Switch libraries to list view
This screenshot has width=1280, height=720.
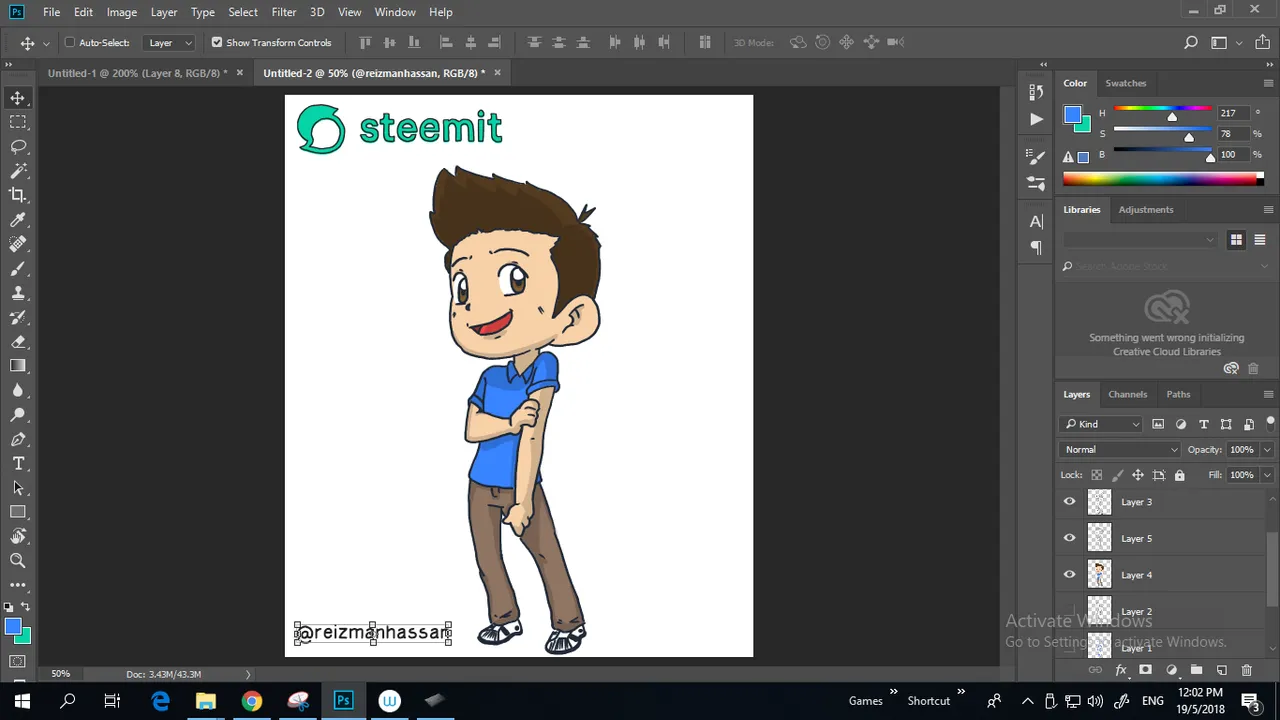(1260, 240)
